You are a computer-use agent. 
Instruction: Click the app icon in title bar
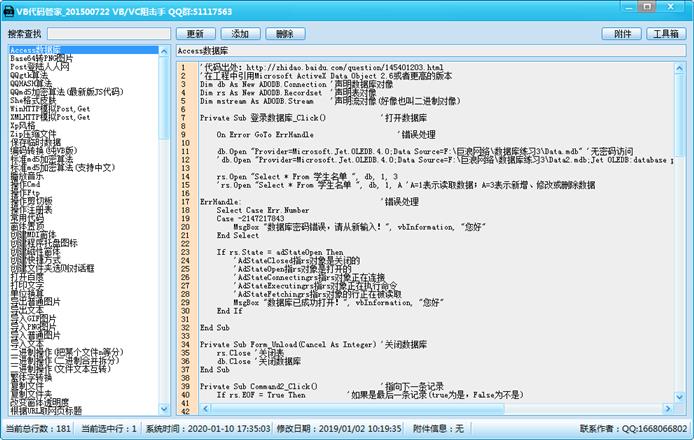click(x=9, y=11)
